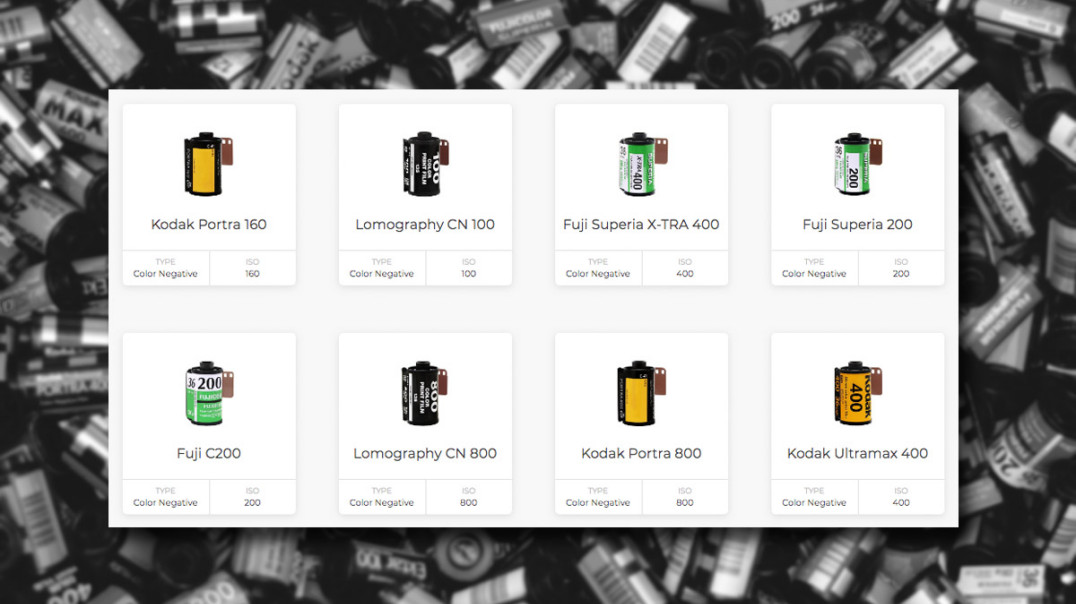Viewport: 1076px width, 604px height.
Task: Select ISO value 400 under Kodak Ultramax 400
Action: [901, 503]
